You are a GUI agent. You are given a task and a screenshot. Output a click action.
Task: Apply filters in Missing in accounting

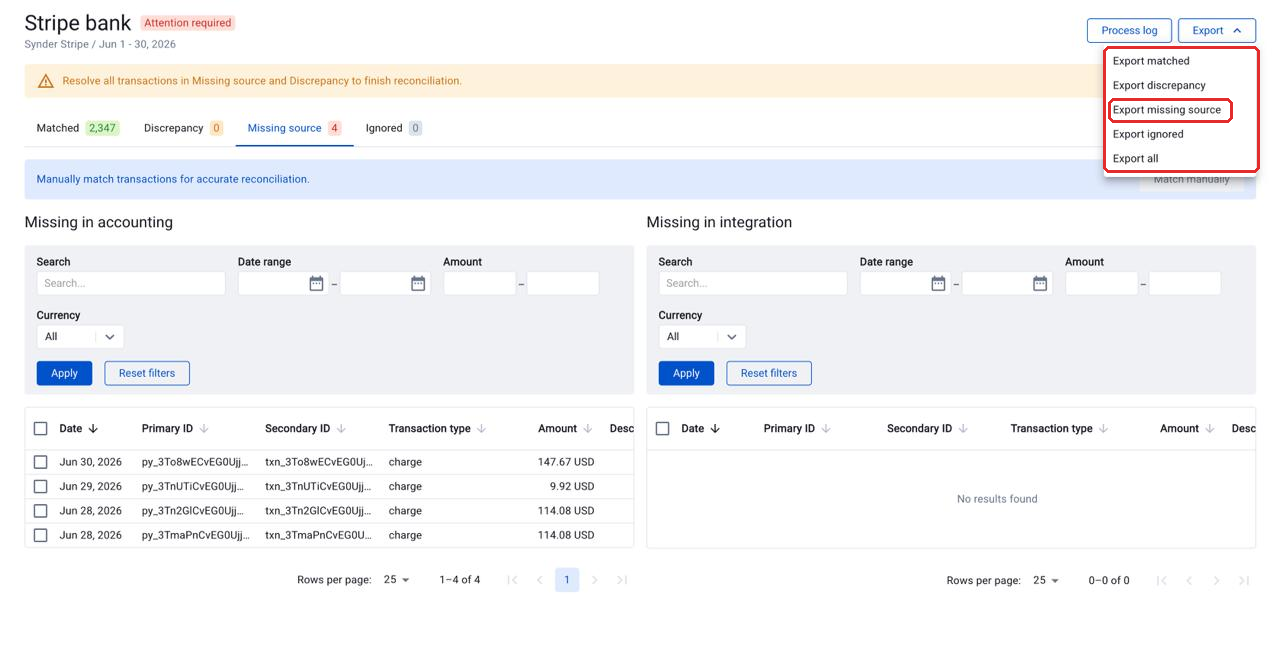point(64,373)
